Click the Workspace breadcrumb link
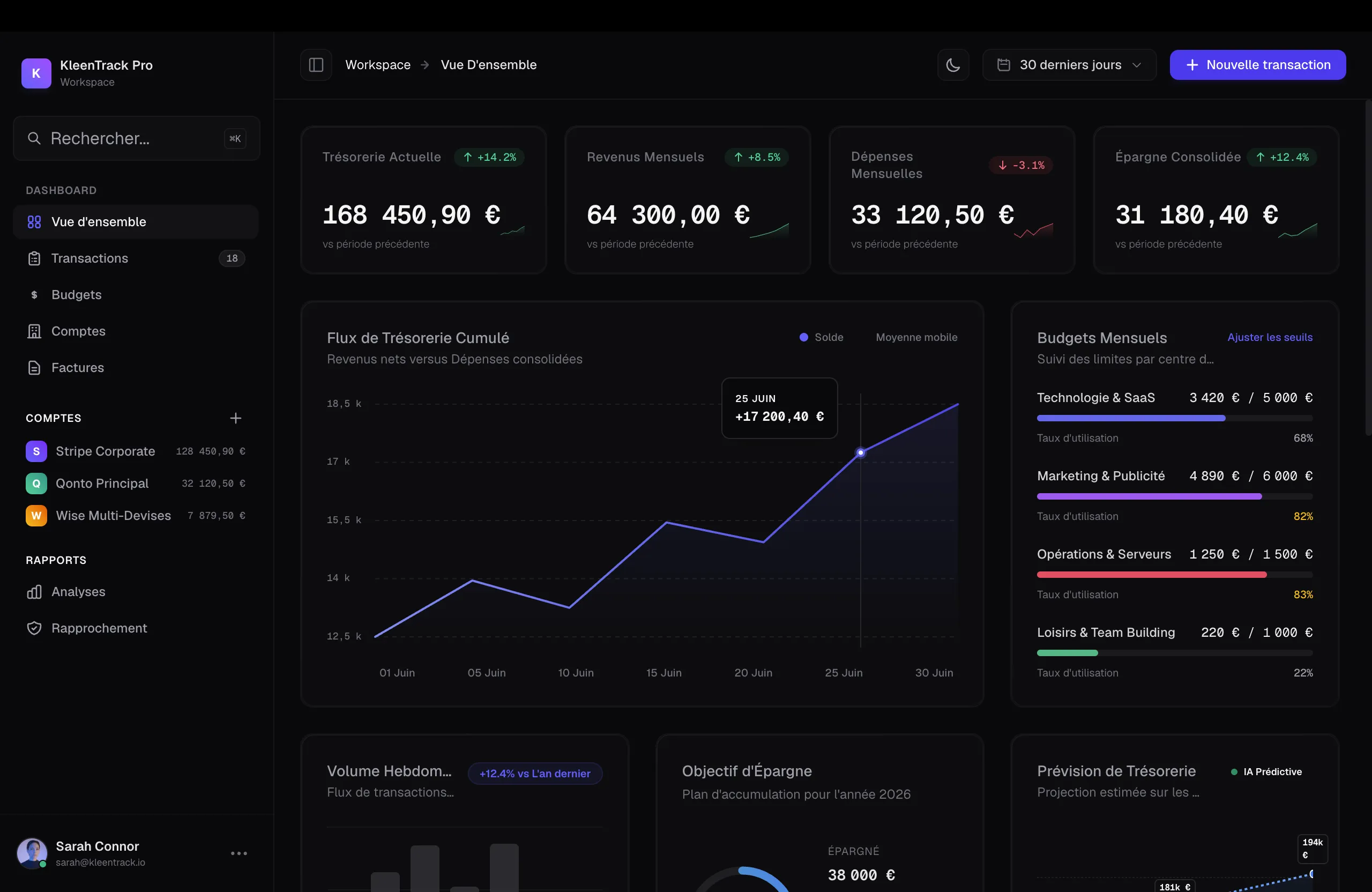 pos(378,64)
